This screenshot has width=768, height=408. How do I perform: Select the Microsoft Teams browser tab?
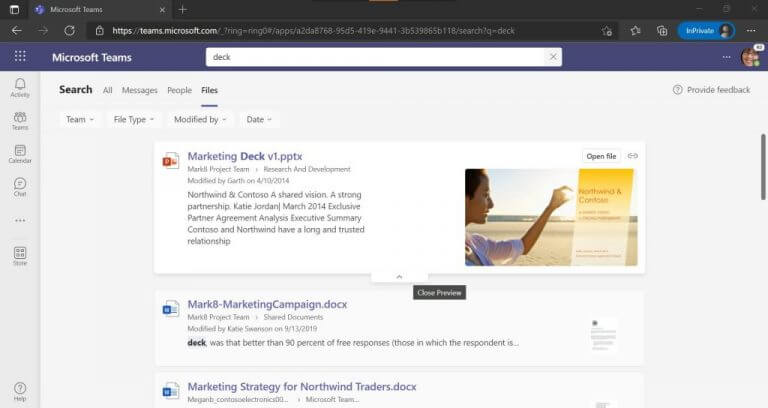[98, 9]
